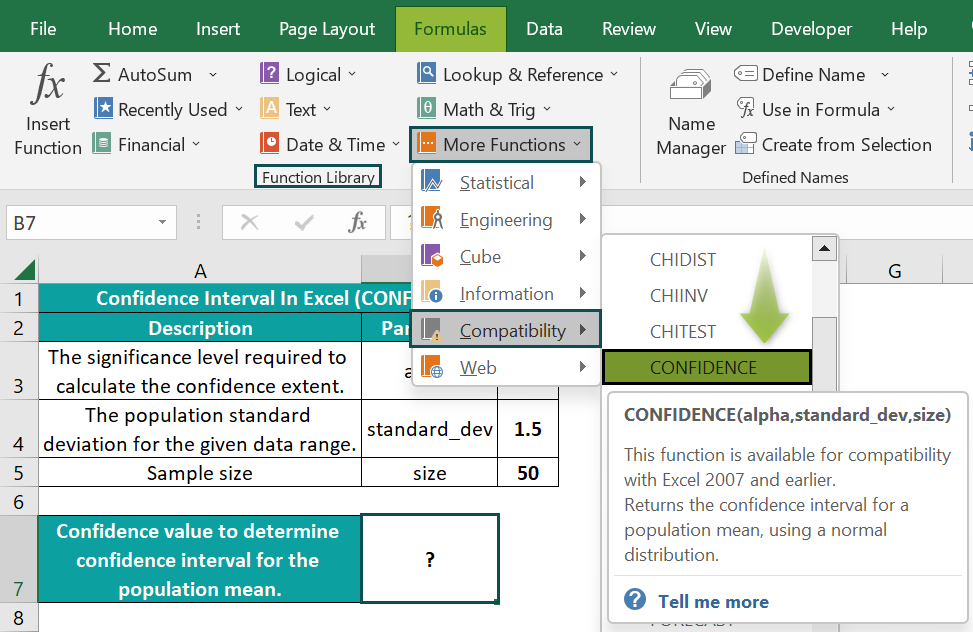
Task: Expand the Text functions dropdown arrow
Action: (x=327, y=110)
